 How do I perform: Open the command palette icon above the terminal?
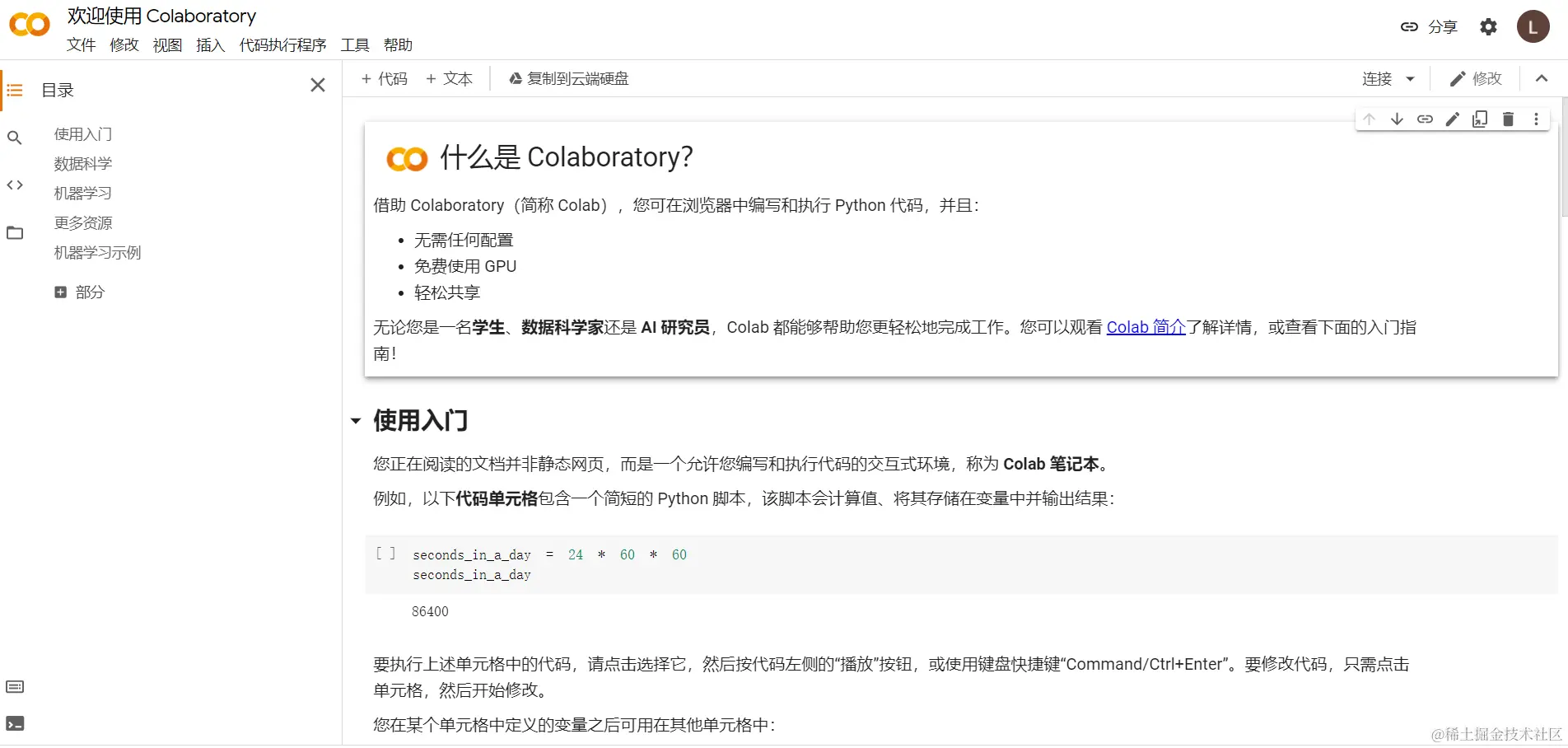click(x=15, y=686)
